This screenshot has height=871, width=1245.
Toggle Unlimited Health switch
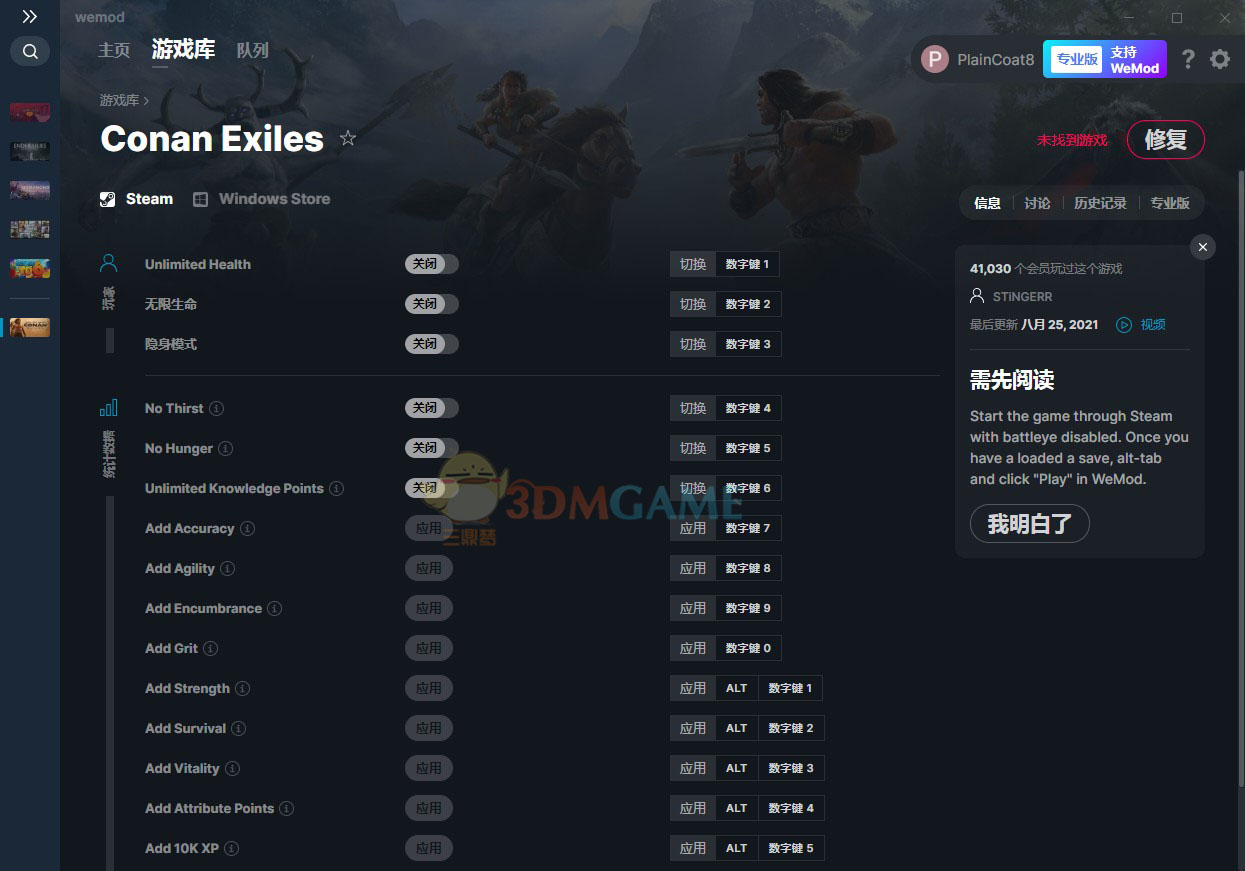coord(432,264)
